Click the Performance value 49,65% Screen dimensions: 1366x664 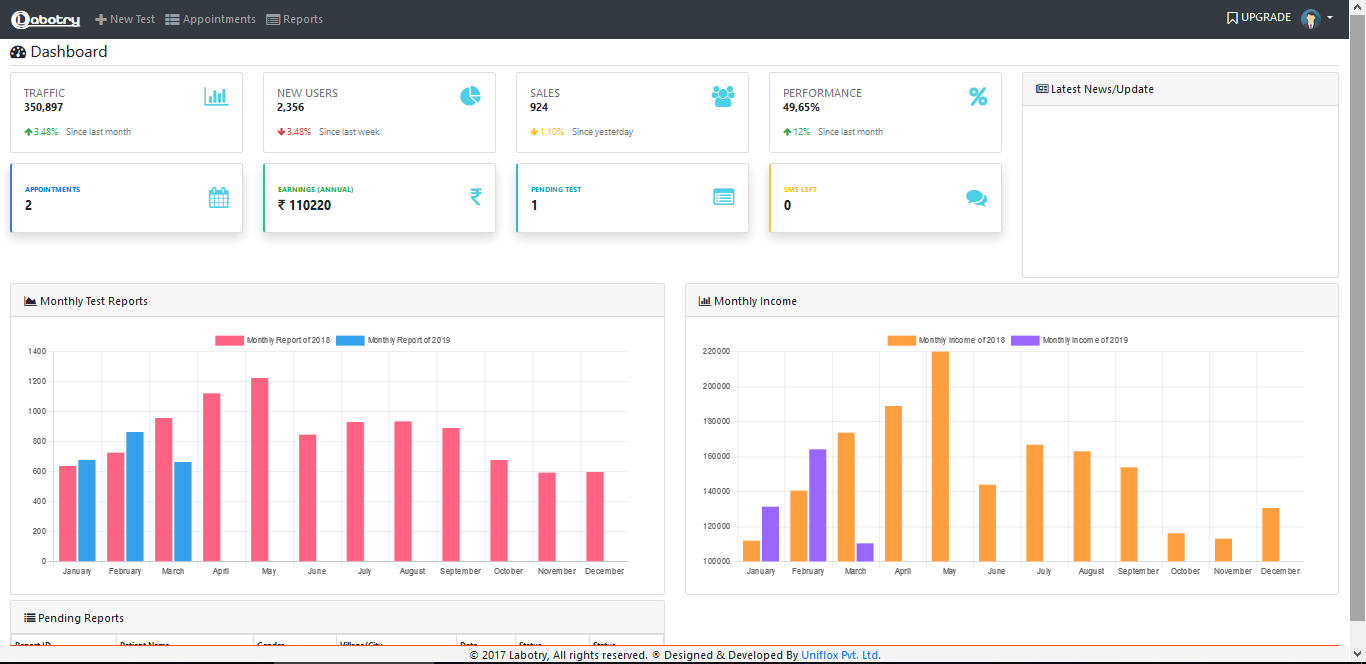(x=801, y=107)
